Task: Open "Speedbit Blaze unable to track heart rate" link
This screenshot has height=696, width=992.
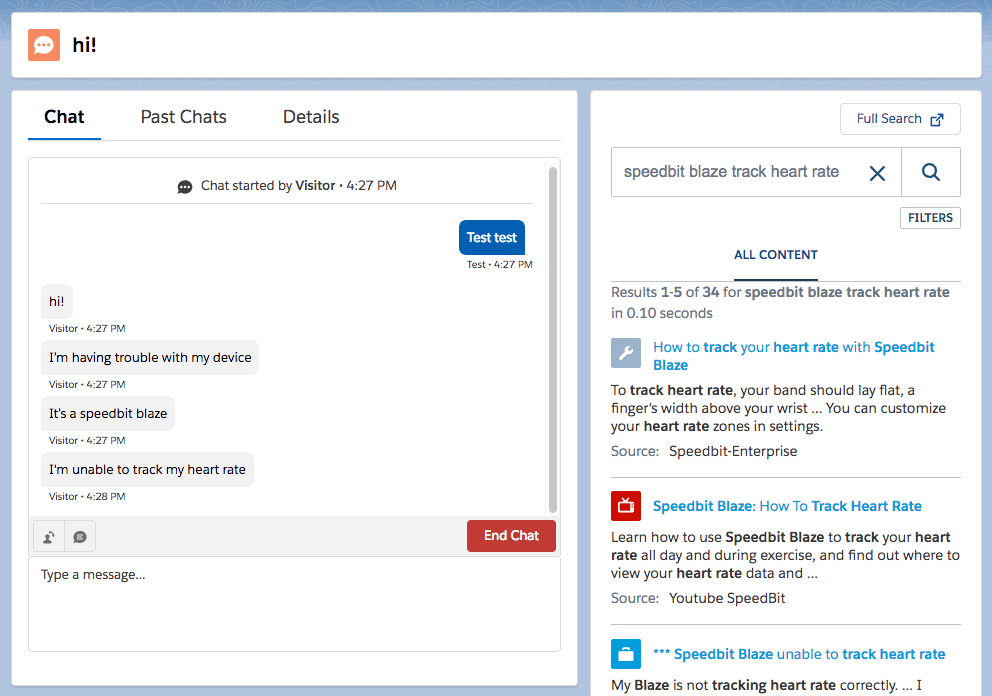Action: 798,654
